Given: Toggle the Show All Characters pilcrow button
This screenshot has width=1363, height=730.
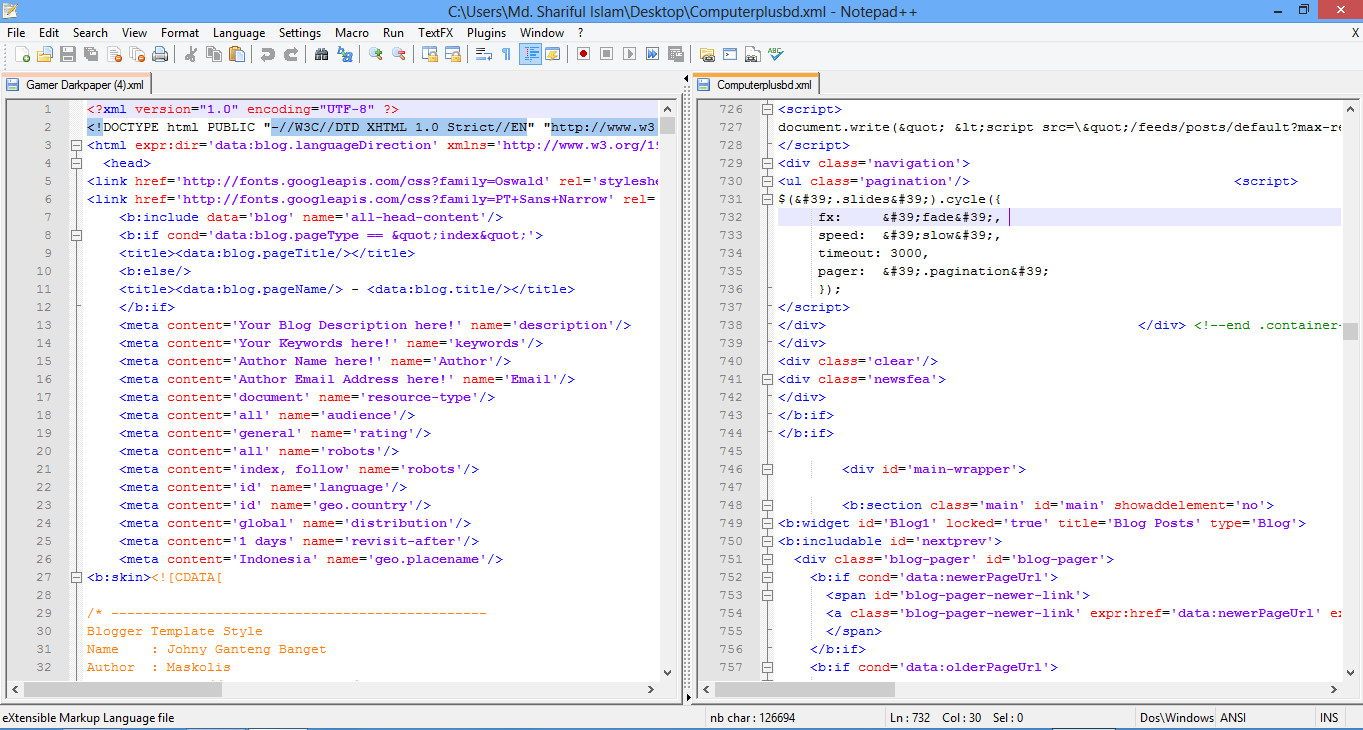Looking at the screenshot, I should [x=506, y=54].
